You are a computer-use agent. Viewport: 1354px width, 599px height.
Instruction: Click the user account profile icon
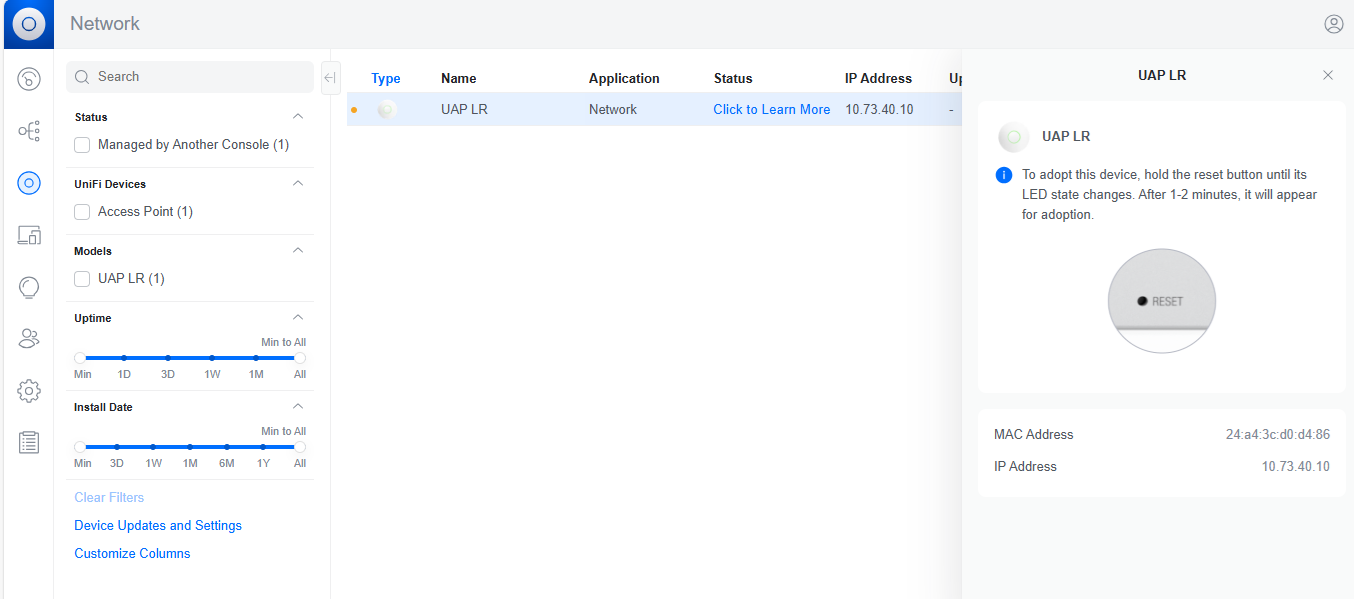[1333, 24]
